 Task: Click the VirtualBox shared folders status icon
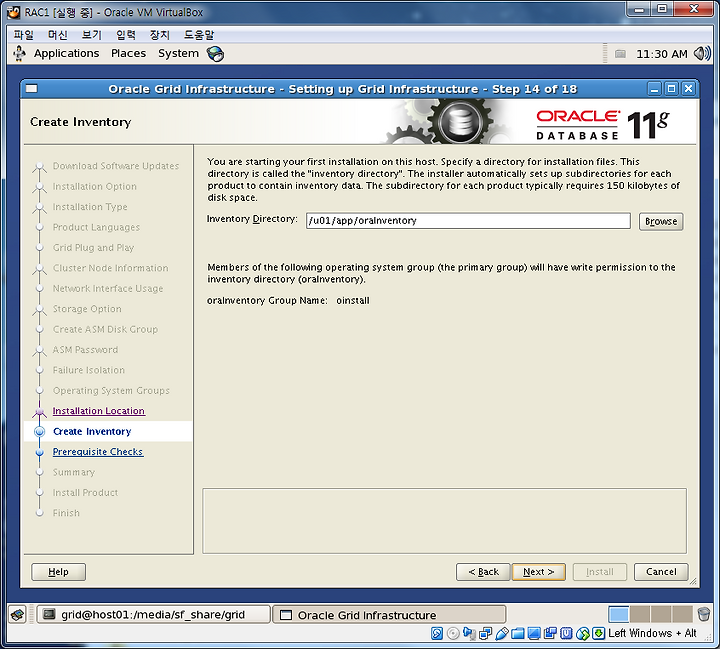point(518,633)
